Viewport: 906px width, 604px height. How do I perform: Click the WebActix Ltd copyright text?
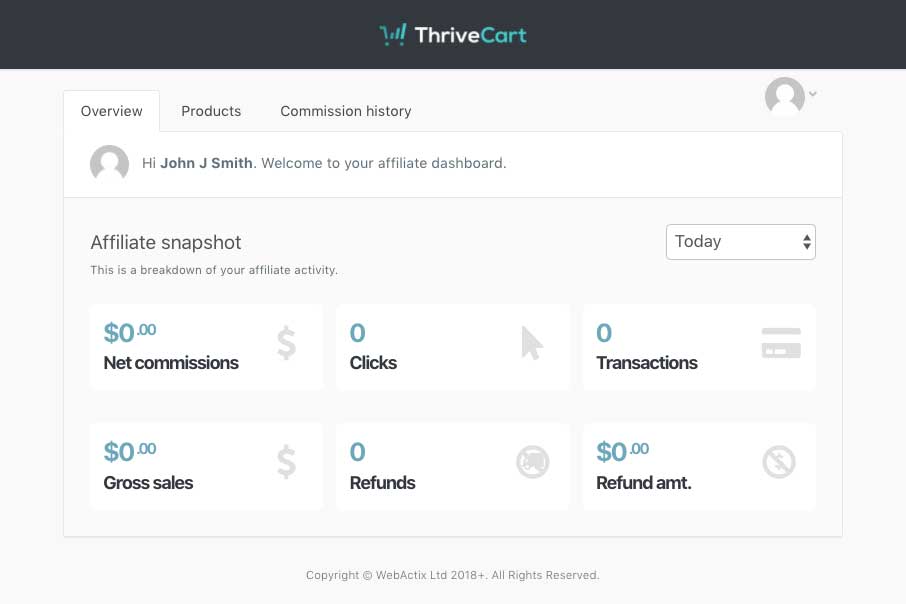(x=452, y=575)
